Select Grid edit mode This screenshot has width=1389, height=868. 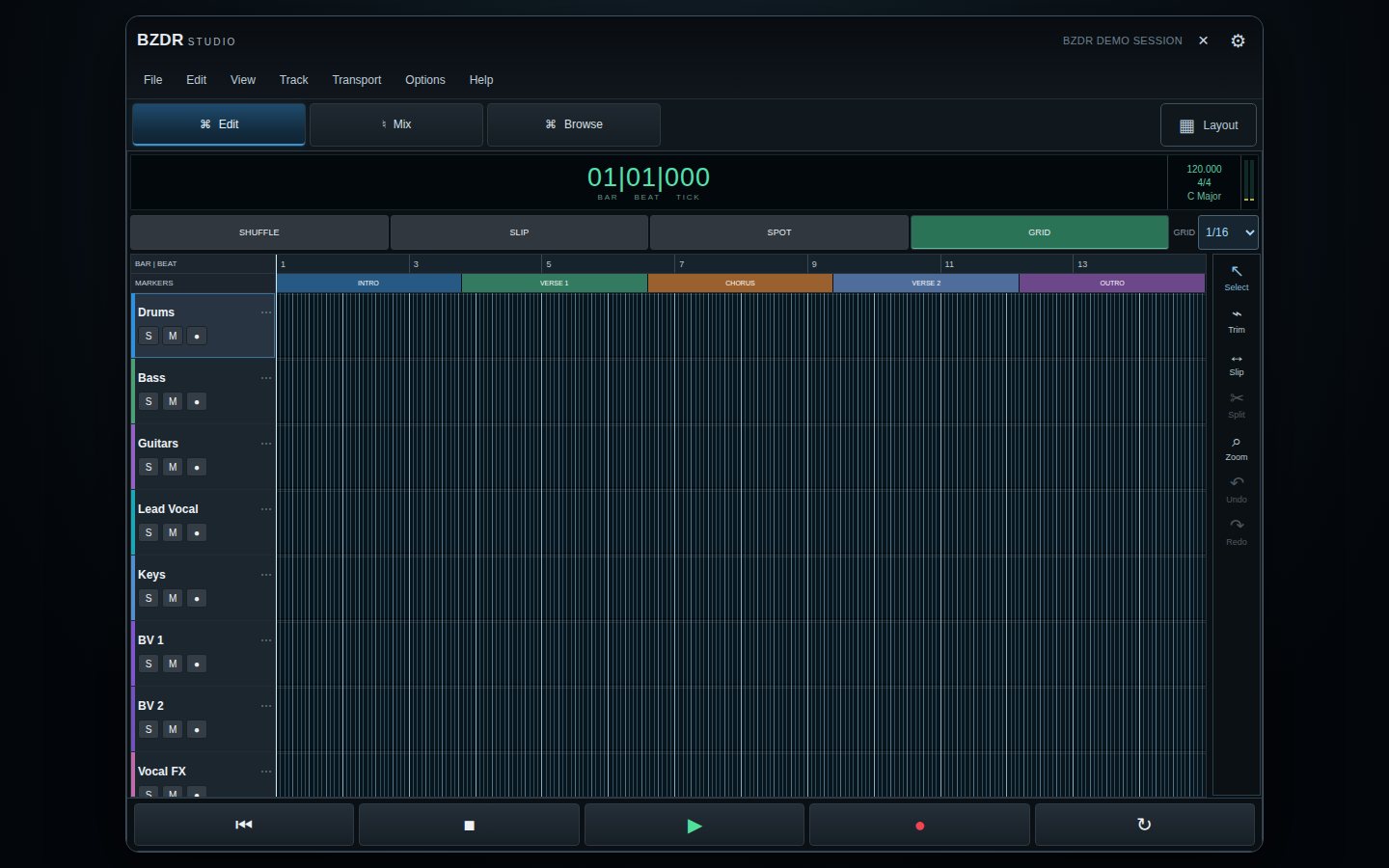click(x=1040, y=232)
